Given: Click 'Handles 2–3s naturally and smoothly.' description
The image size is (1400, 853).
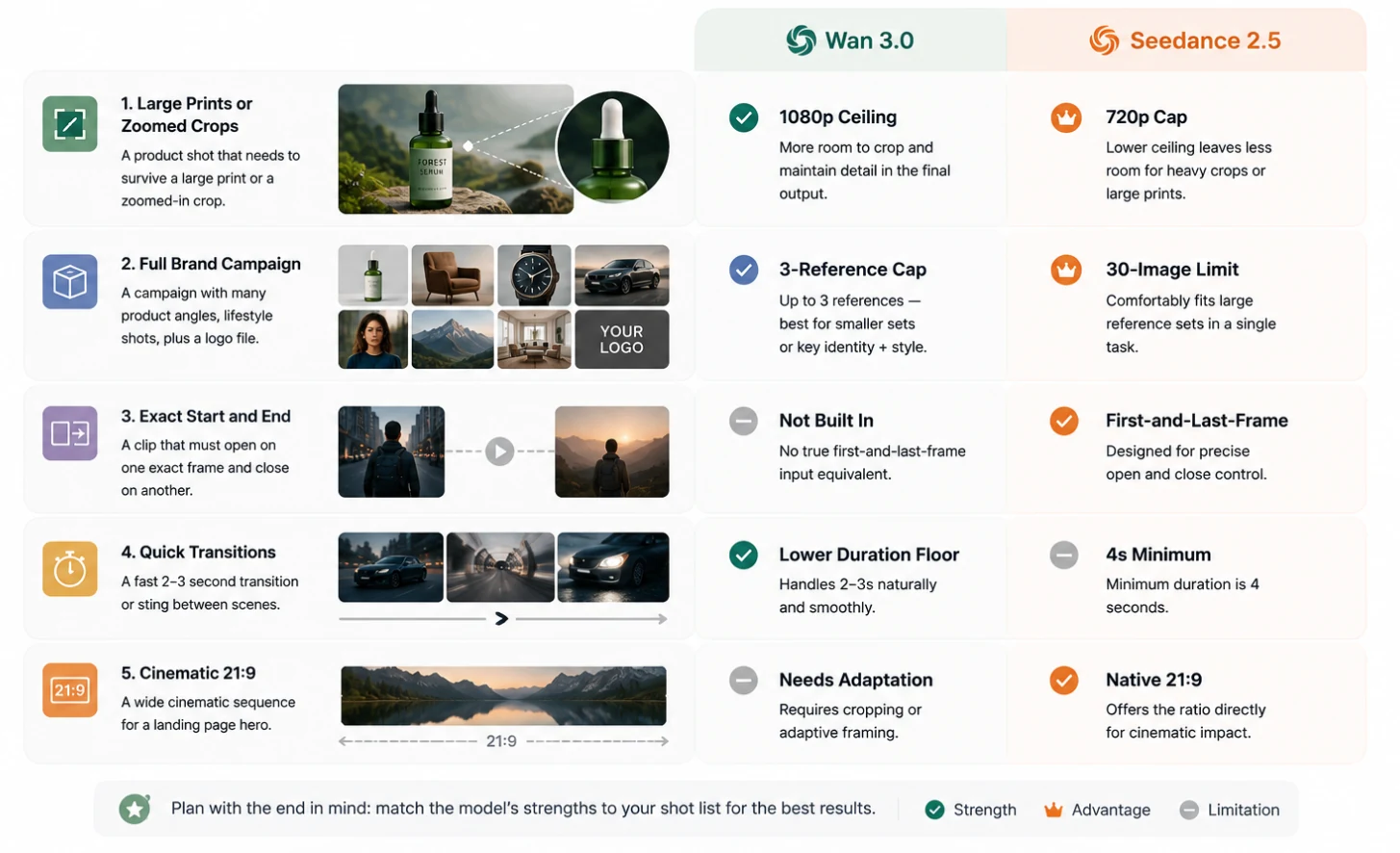Looking at the screenshot, I should (x=857, y=596).
